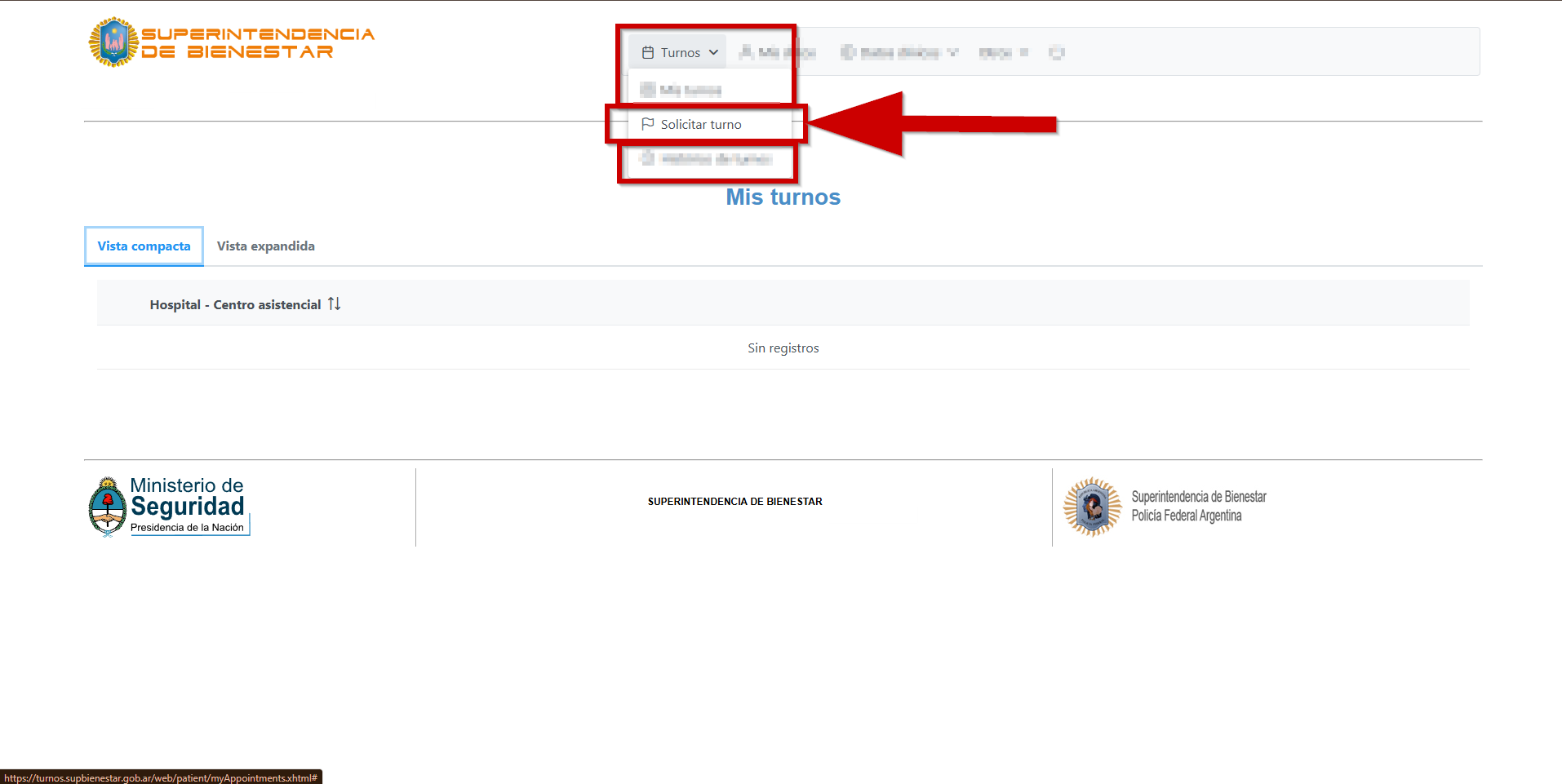Expand the blurred third navbar dropdown arrow
1562x784 pixels.
pos(952,53)
